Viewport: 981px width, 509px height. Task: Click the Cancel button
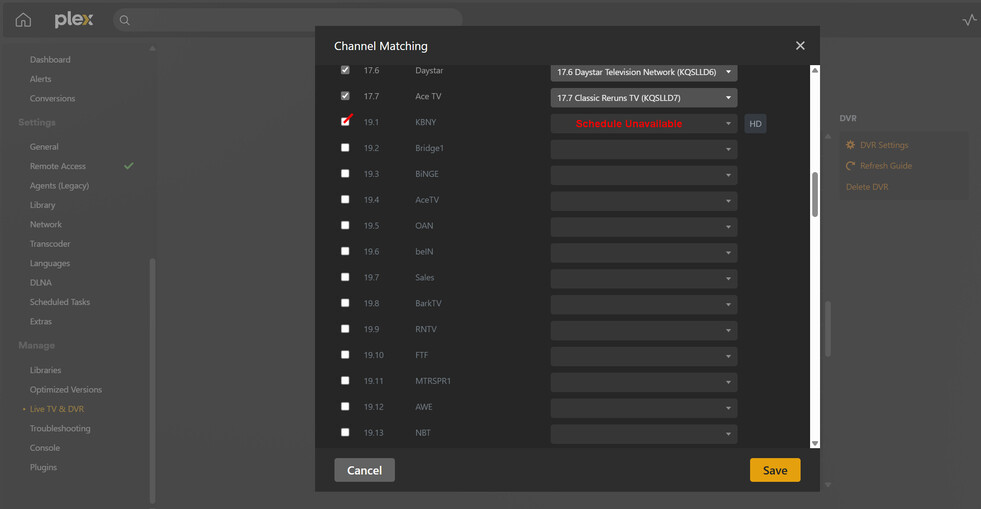[364, 470]
